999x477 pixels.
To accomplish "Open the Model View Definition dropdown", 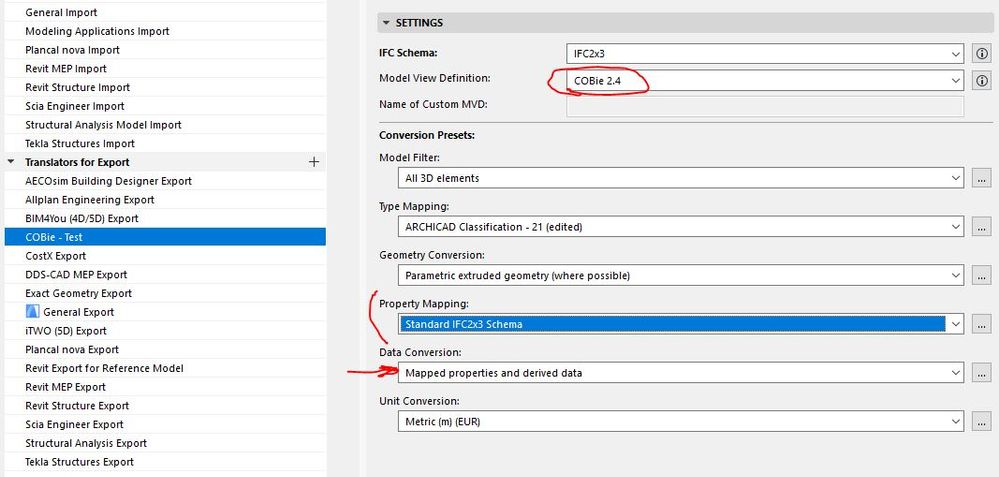I will 765,80.
